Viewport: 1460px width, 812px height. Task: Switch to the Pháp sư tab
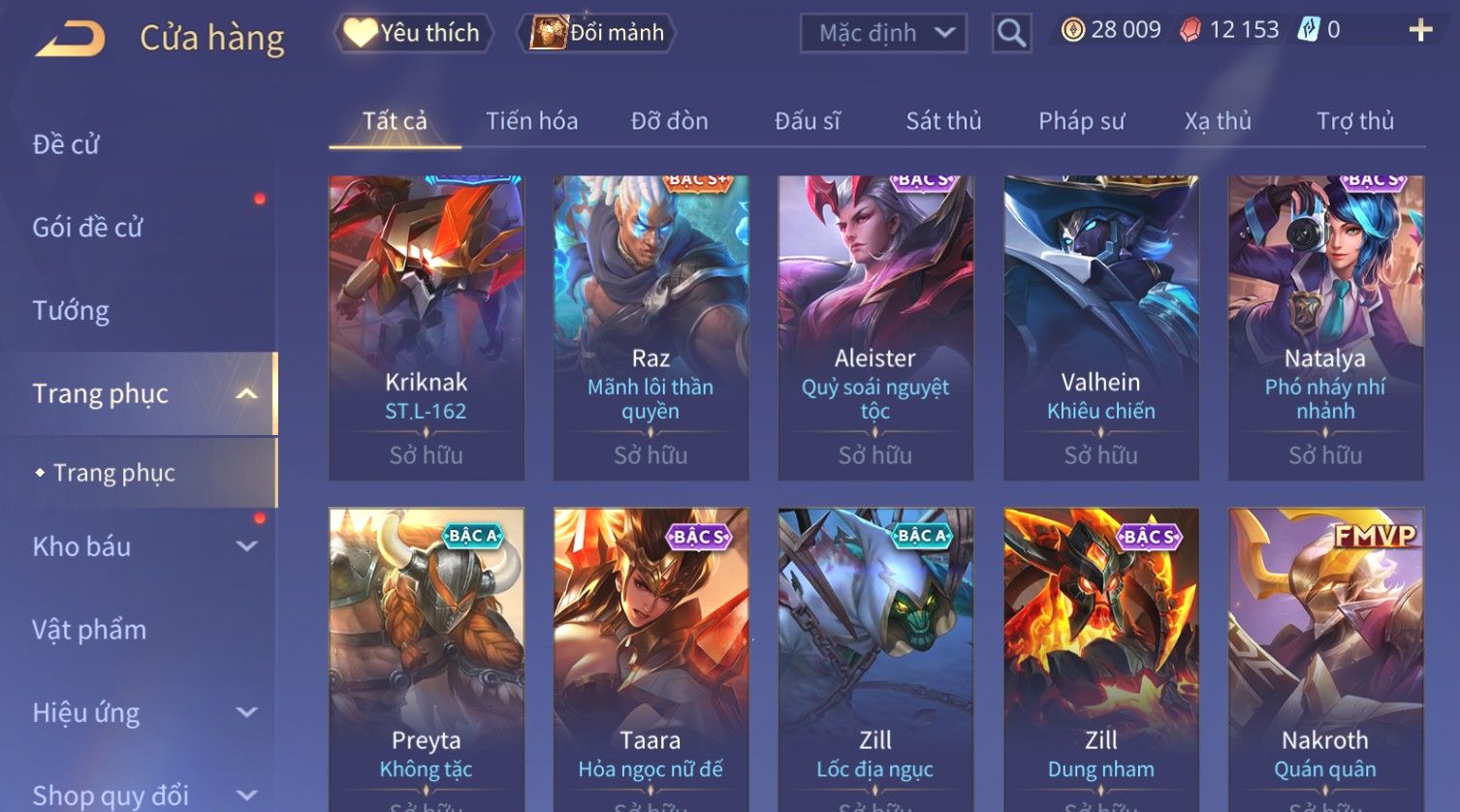(x=1081, y=121)
